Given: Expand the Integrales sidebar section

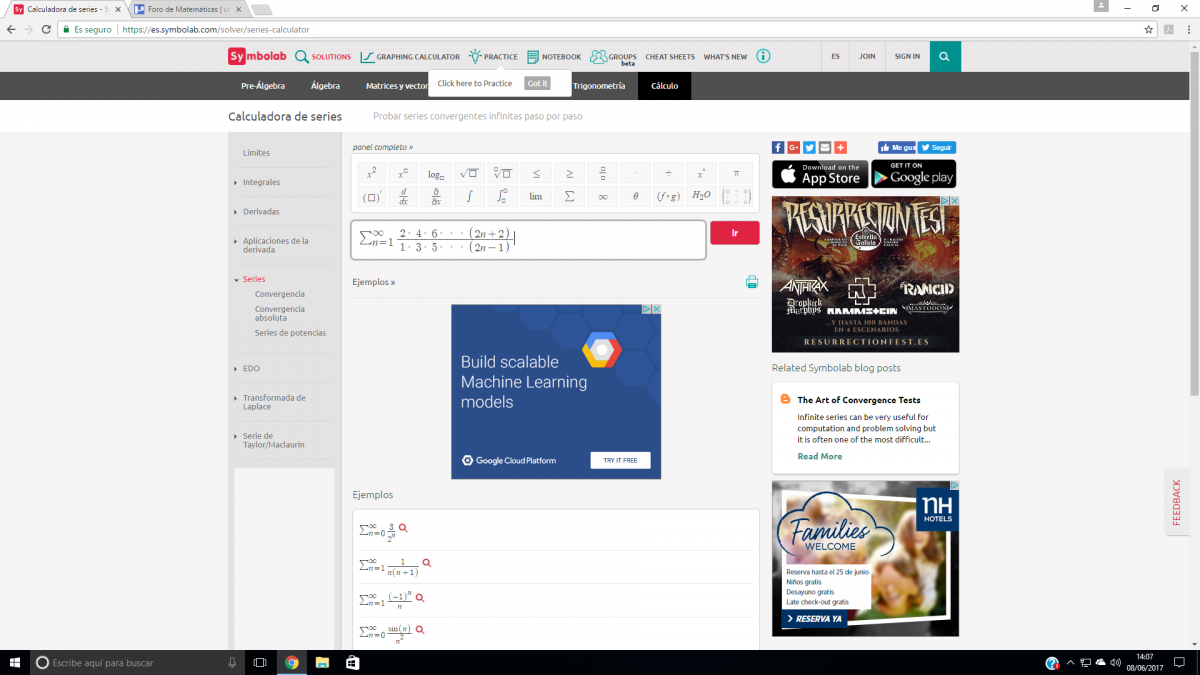Looking at the screenshot, I should [x=261, y=182].
